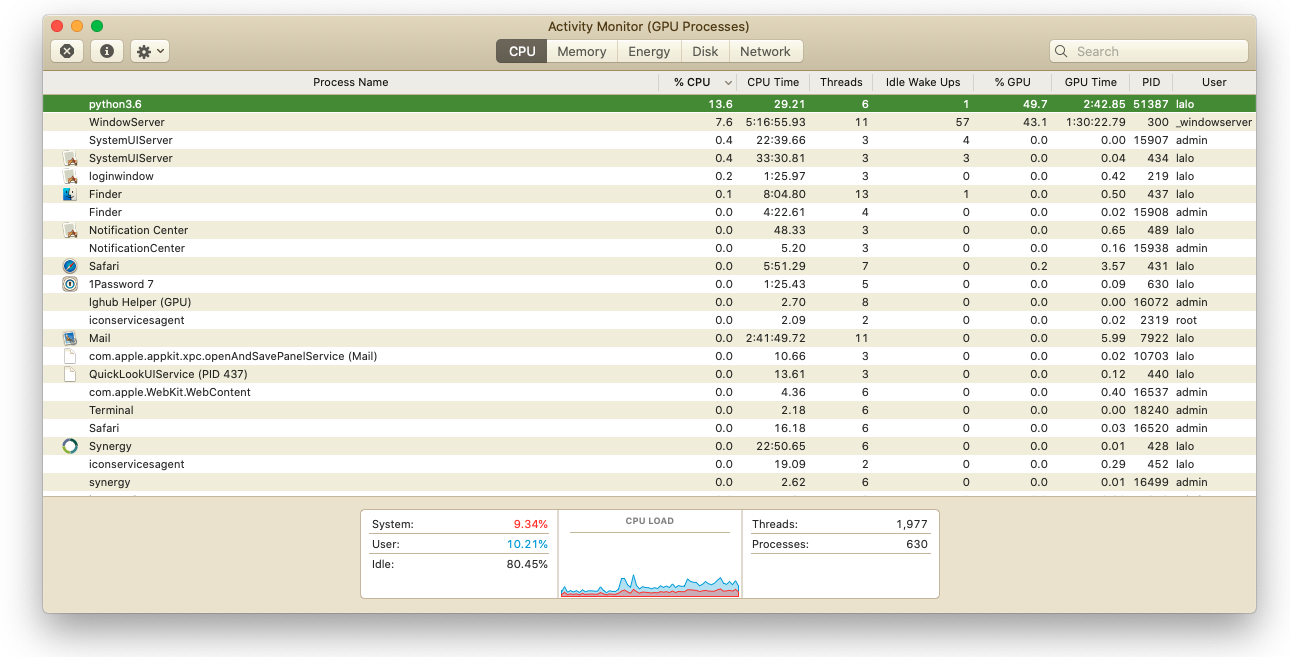Sort by the Threads column header
This screenshot has height=657, width=1290.
[841, 82]
